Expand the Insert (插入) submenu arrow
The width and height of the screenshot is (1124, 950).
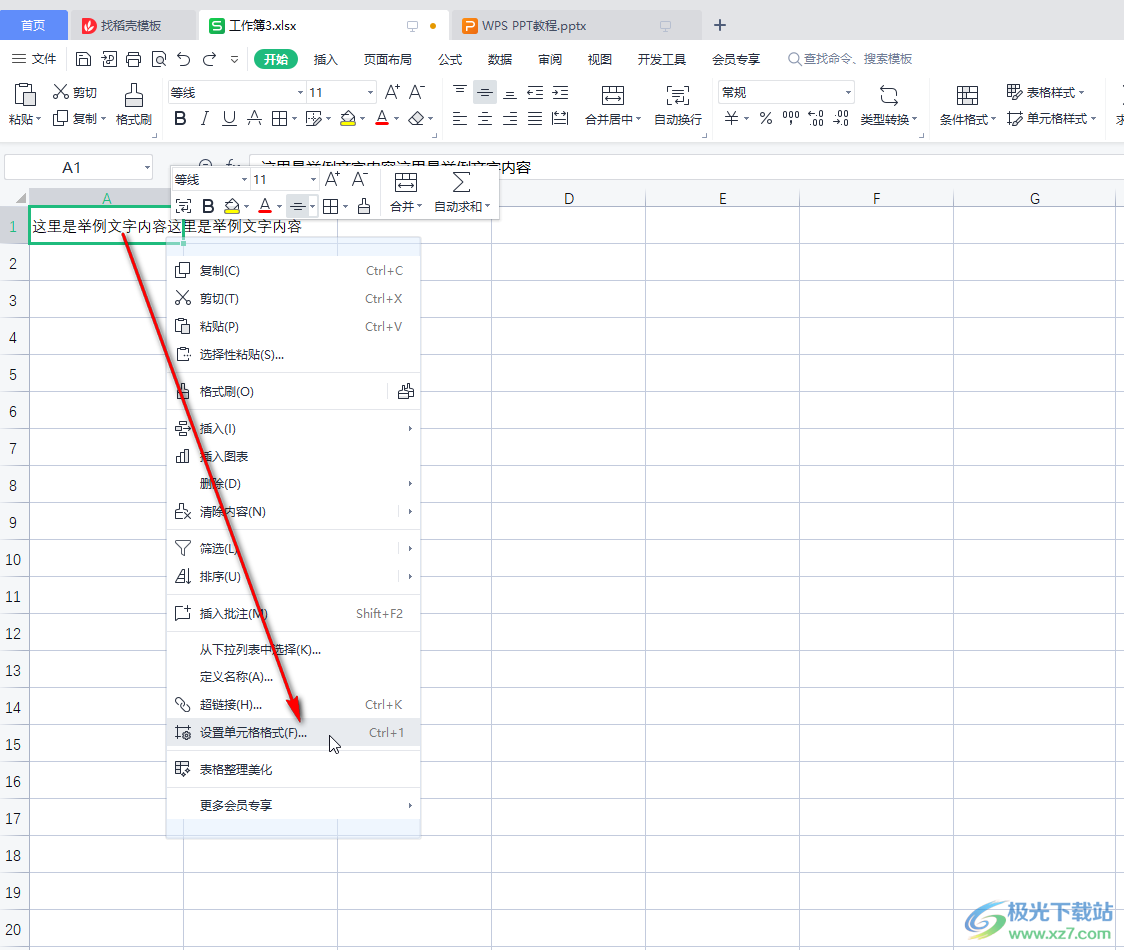(x=410, y=429)
